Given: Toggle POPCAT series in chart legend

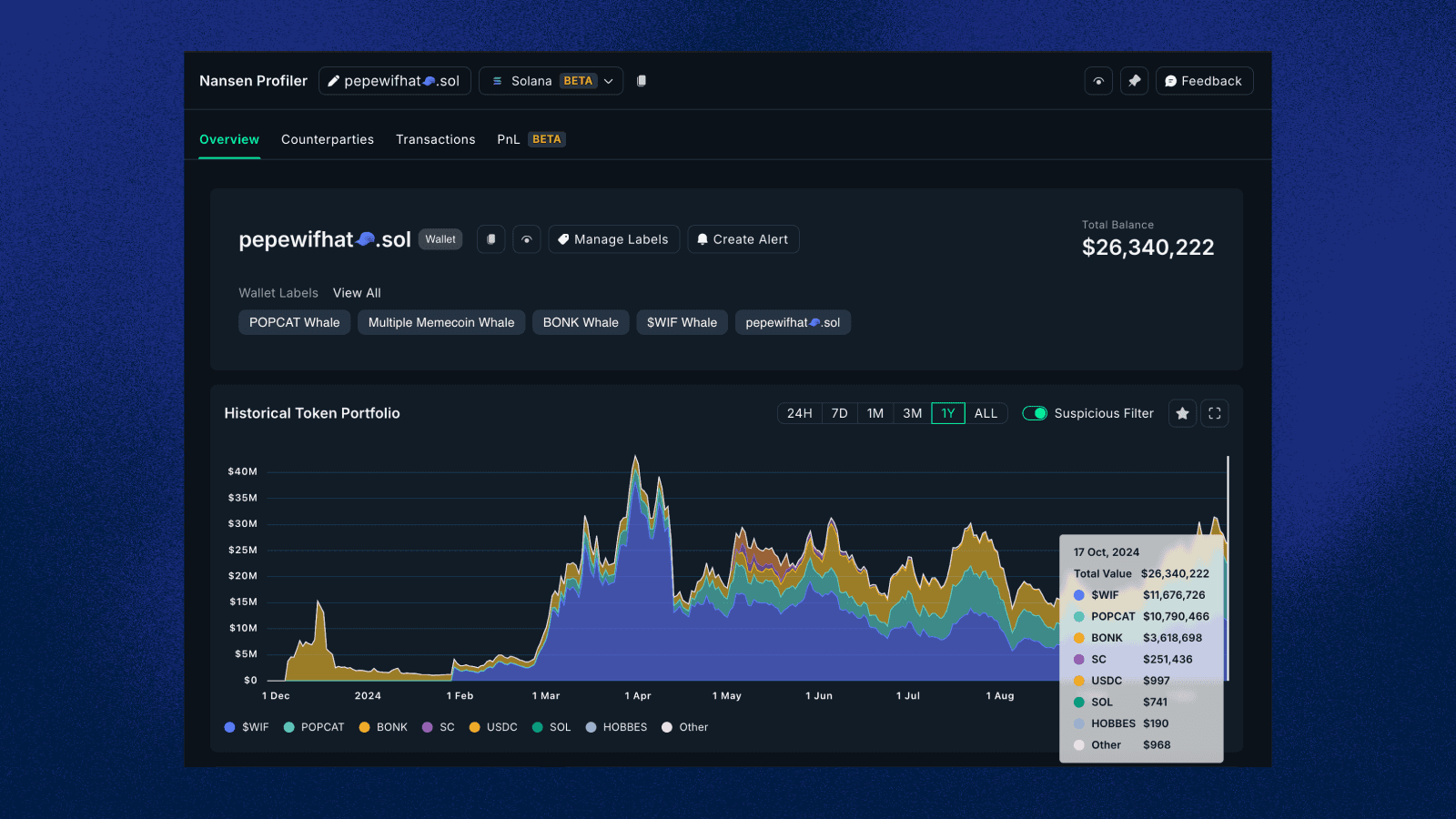Looking at the screenshot, I should coord(314,727).
